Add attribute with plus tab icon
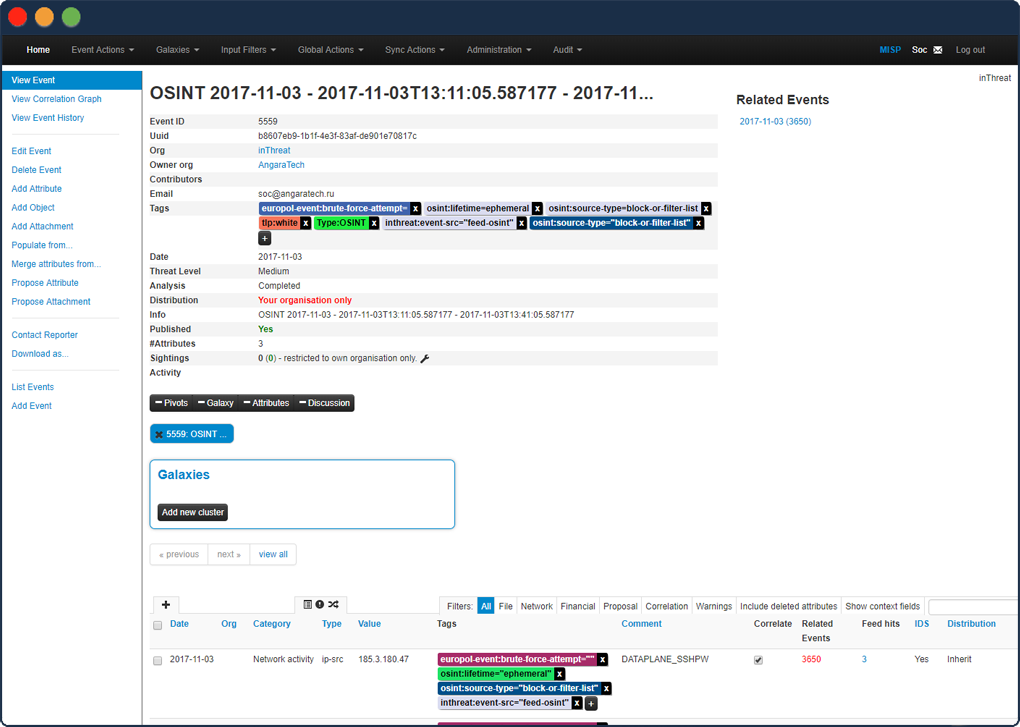The height and width of the screenshot is (727, 1020). pos(166,605)
